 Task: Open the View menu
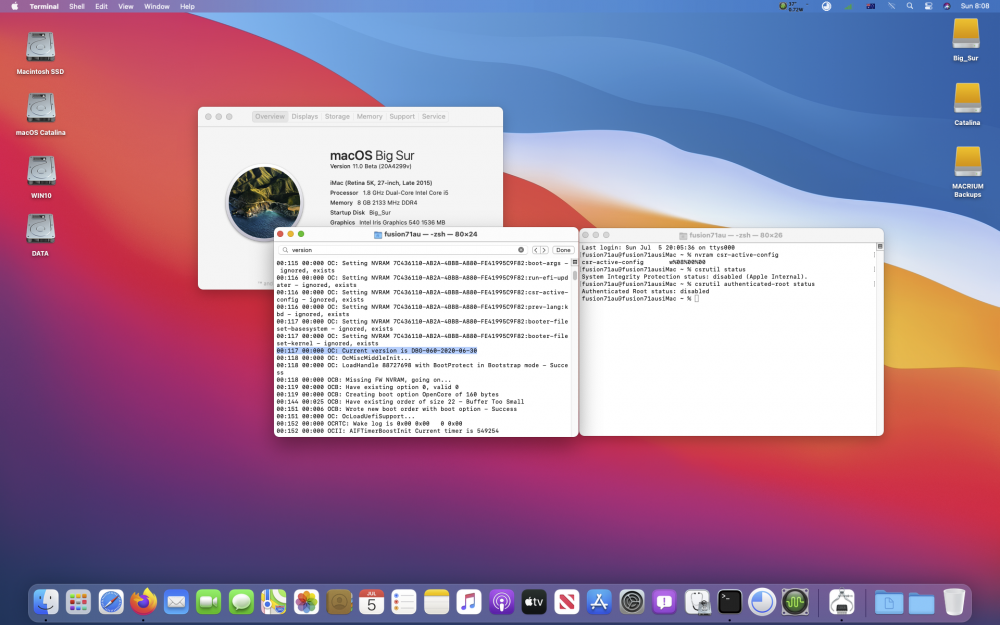126,6
